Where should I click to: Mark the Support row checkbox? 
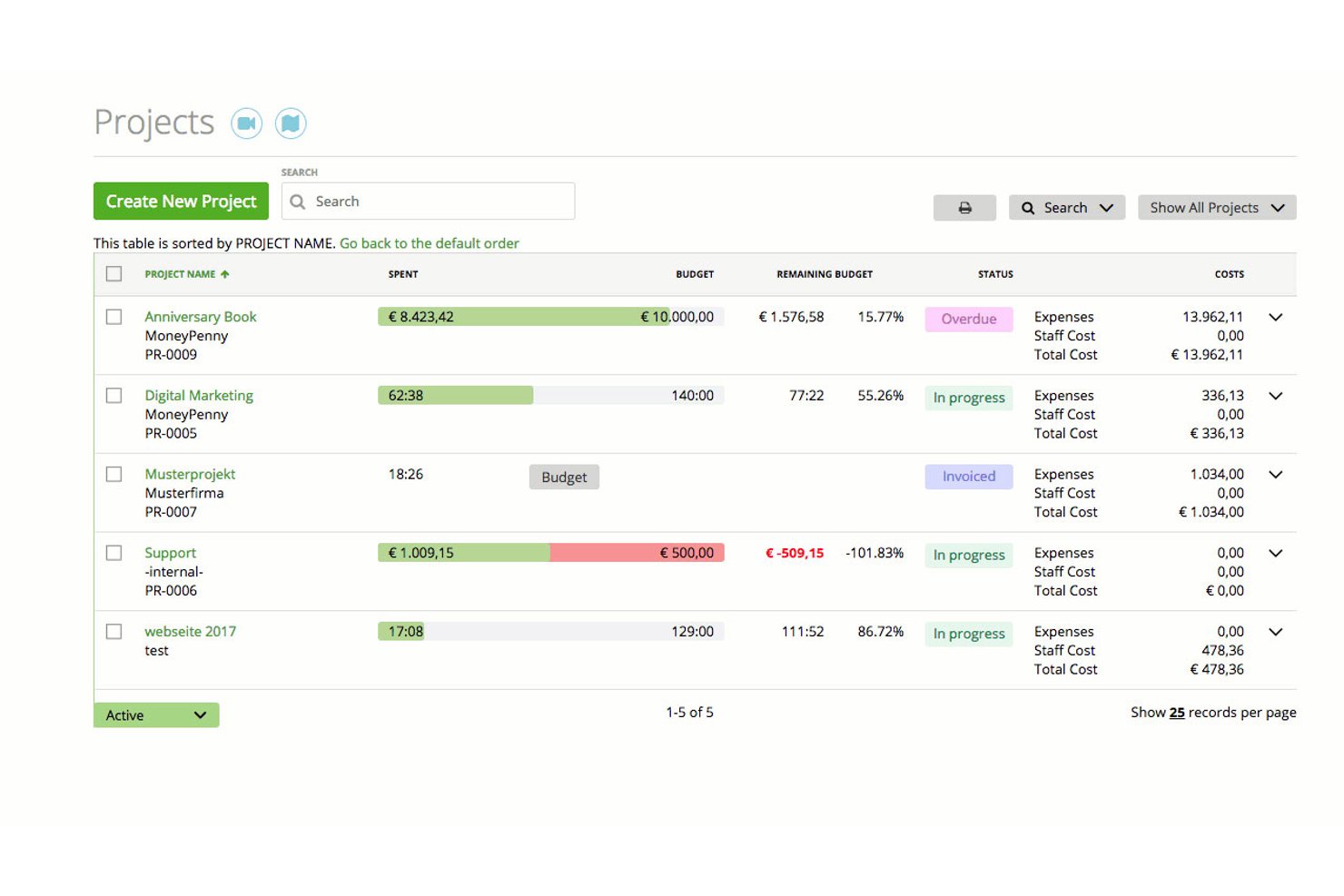(114, 553)
